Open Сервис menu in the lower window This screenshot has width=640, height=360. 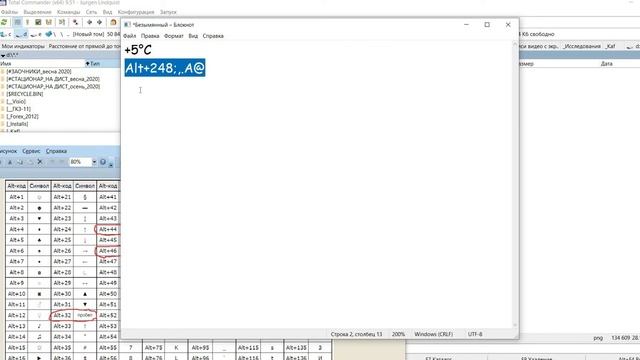31,151
